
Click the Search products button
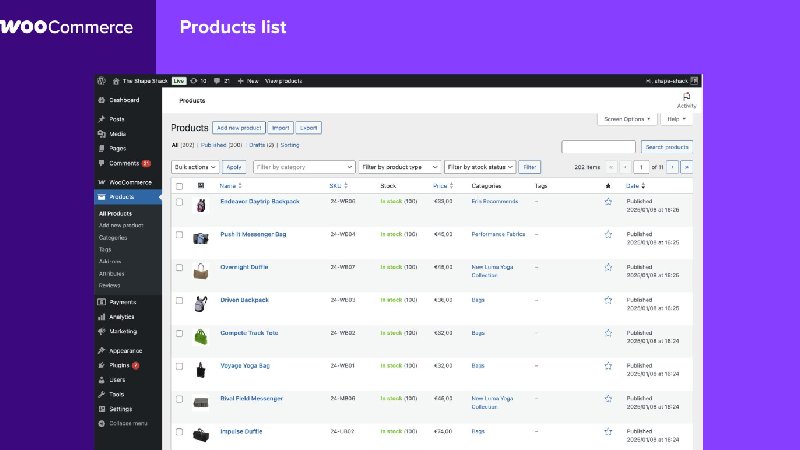667,147
